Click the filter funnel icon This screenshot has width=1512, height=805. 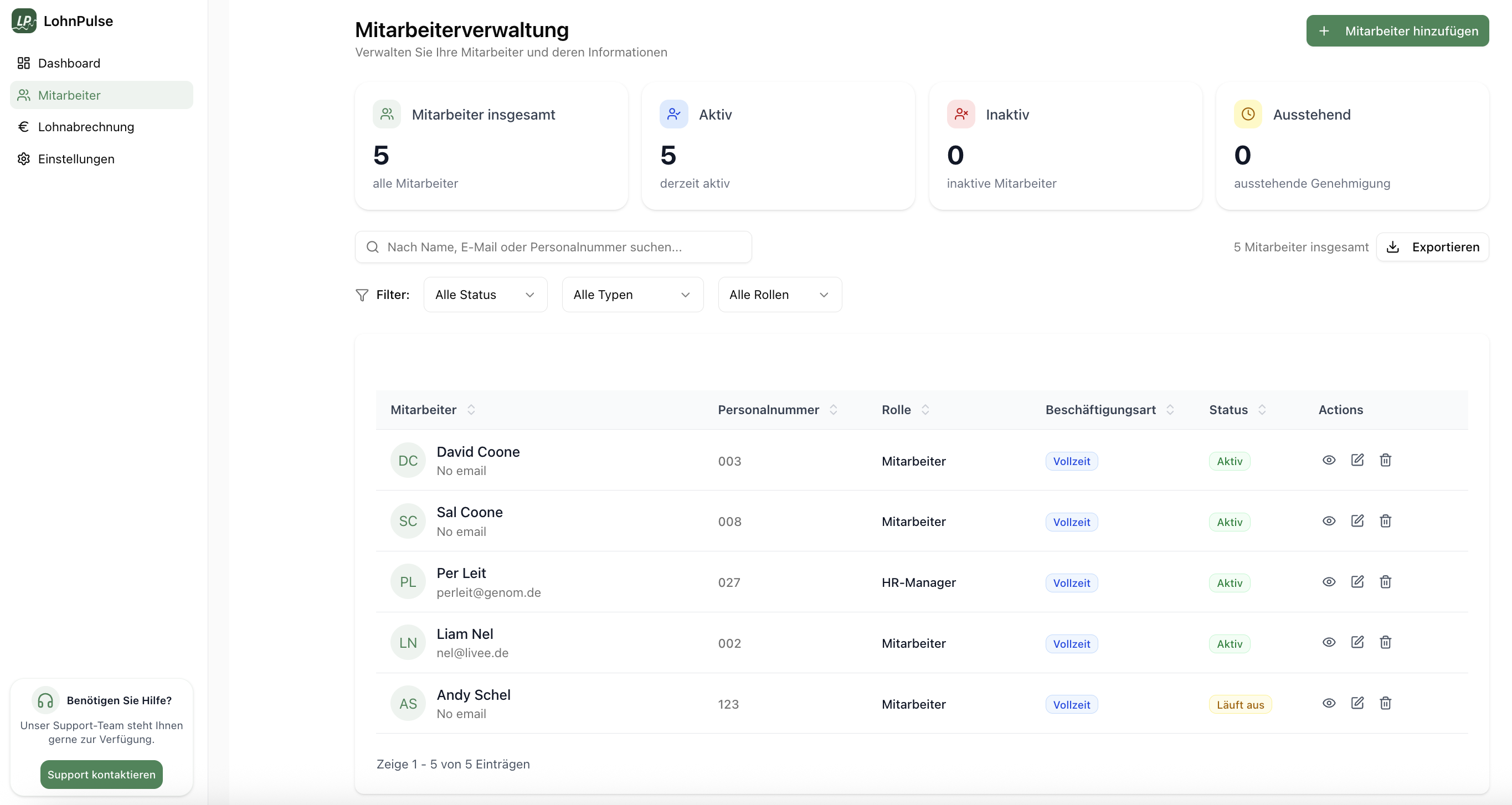pos(362,295)
